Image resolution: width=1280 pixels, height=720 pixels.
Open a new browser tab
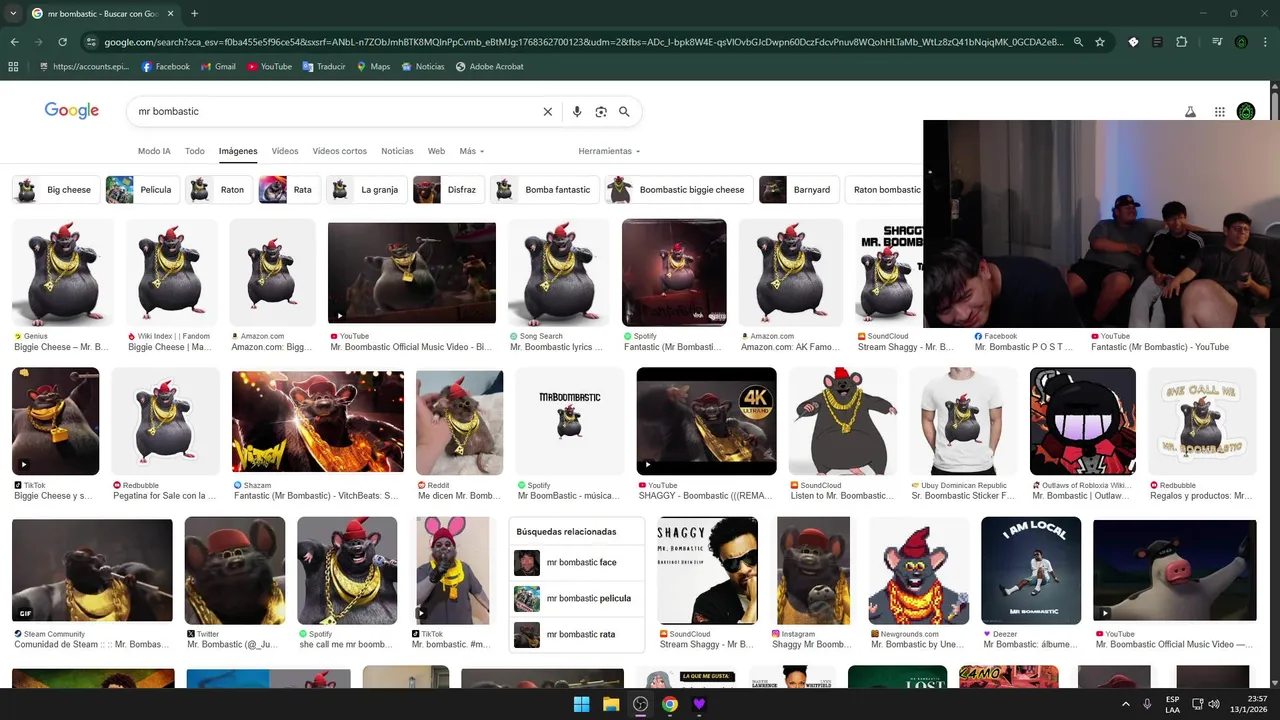tap(194, 13)
